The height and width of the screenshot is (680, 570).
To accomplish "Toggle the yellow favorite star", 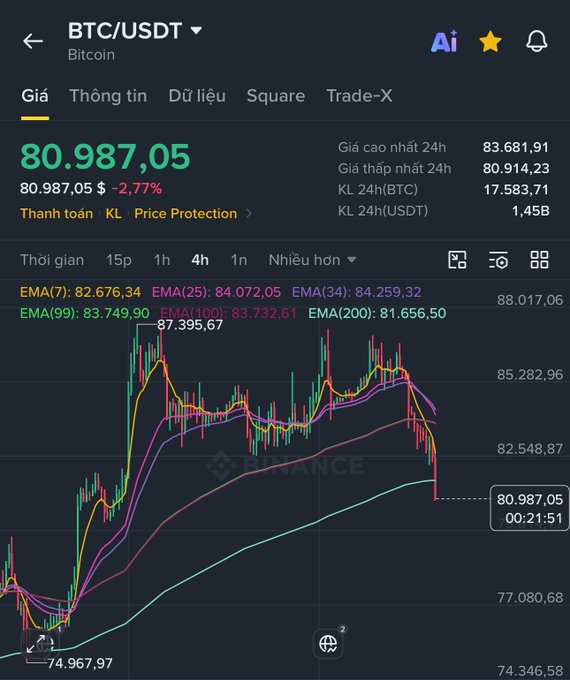I will tap(490, 42).
